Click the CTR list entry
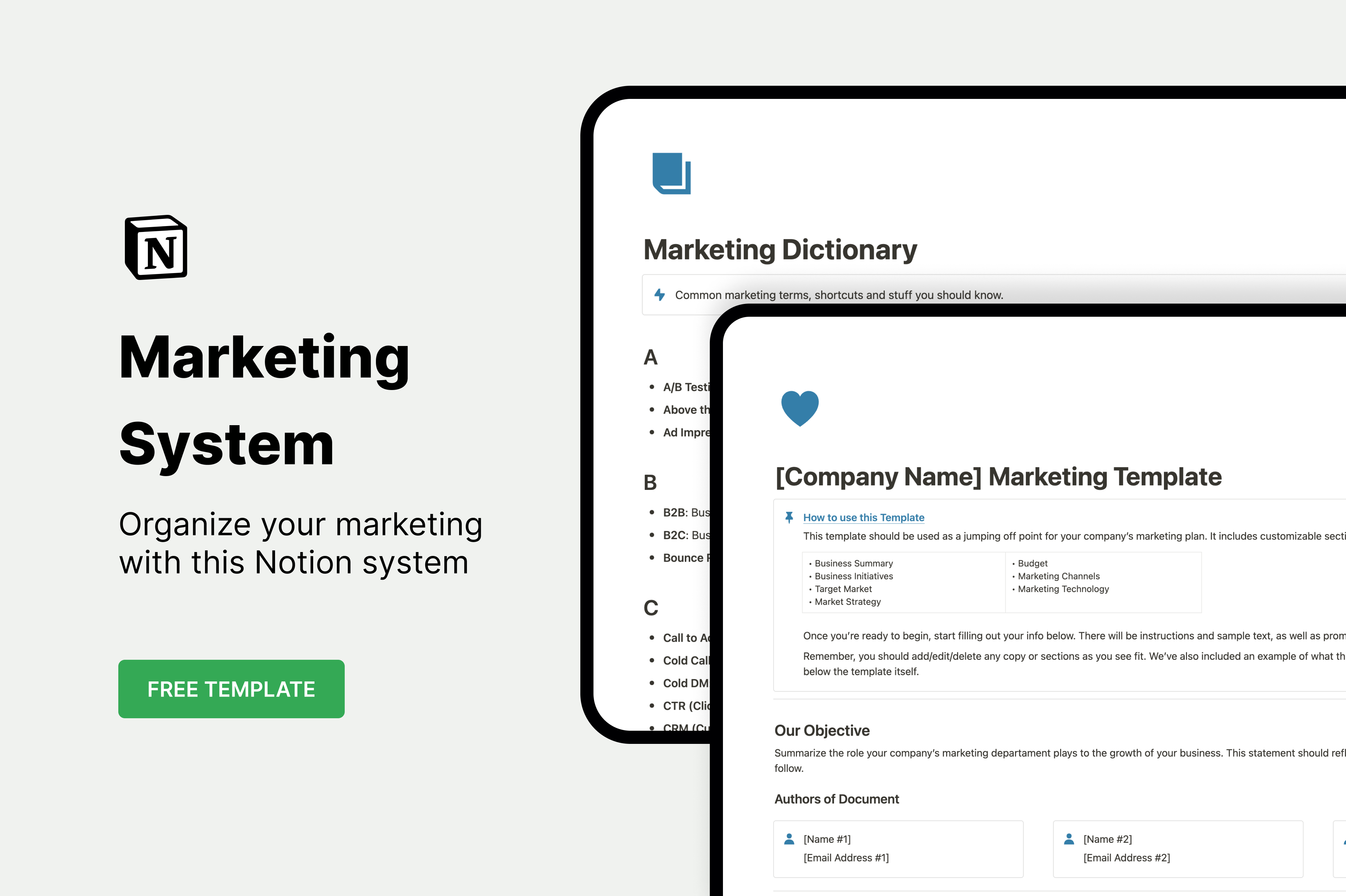This screenshot has height=896, width=1346. click(x=686, y=706)
